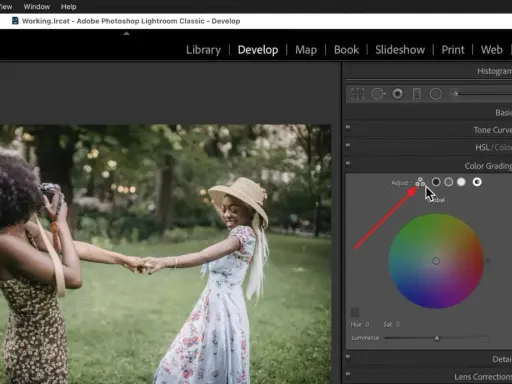Image resolution: width=512 pixels, height=384 pixels.
Task: Click the hue handle on wheel edge
Action: (488, 261)
